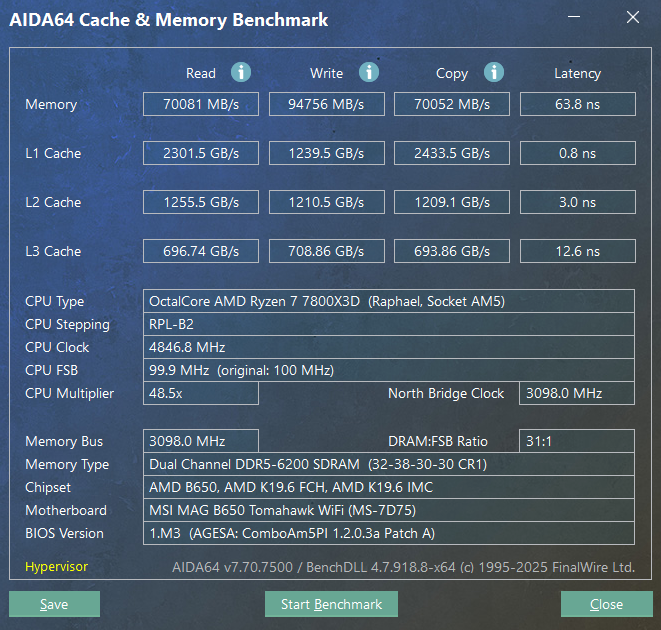Image resolution: width=661 pixels, height=630 pixels.
Task: Click the Close button at bottom
Action: coord(607,604)
